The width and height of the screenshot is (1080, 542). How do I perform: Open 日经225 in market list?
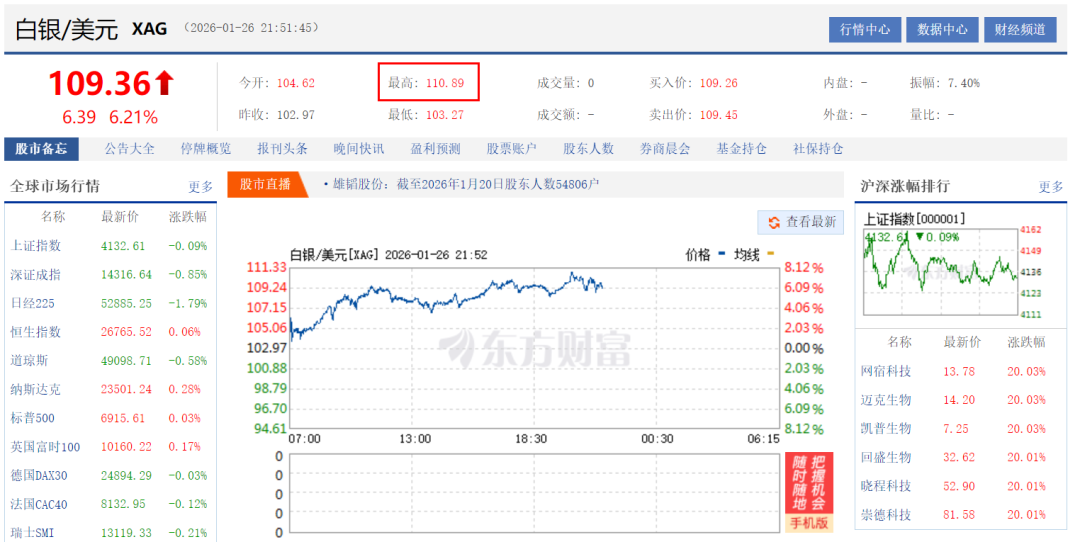coord(32,304)
